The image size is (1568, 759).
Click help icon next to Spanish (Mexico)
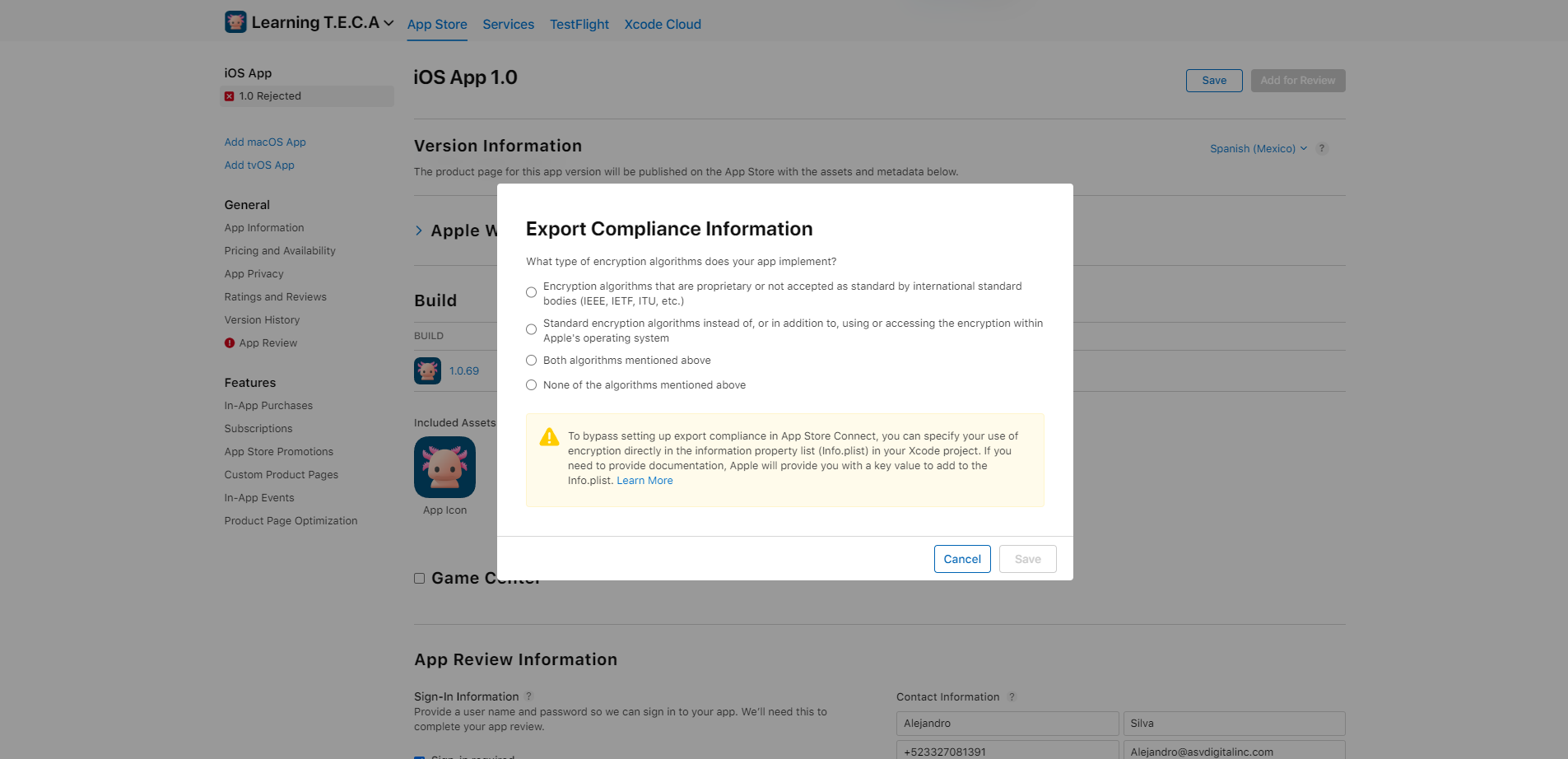pyautogui.click(x=1322, y=149)
